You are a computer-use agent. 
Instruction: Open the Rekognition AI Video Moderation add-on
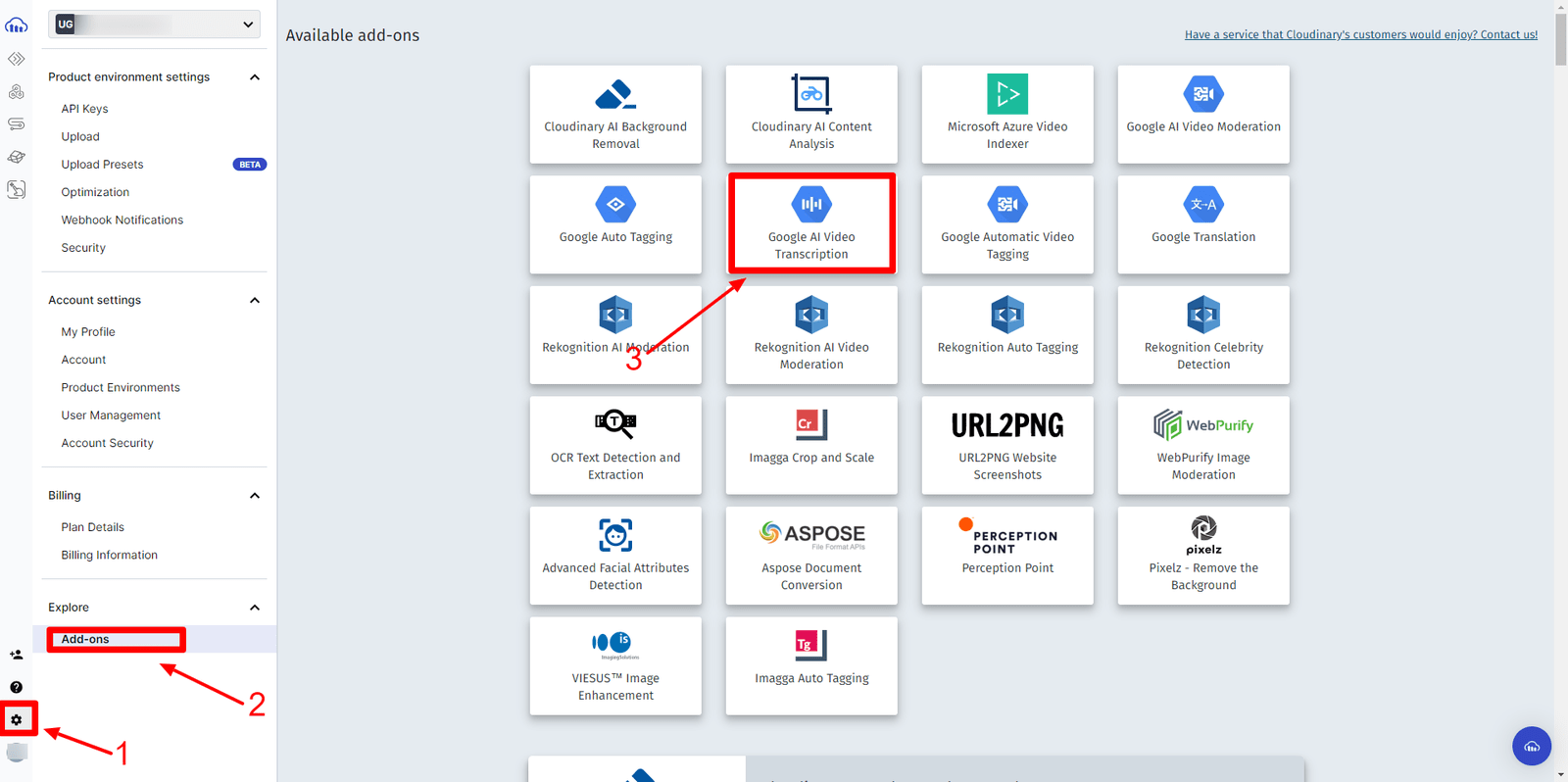[x=811, y=335]
